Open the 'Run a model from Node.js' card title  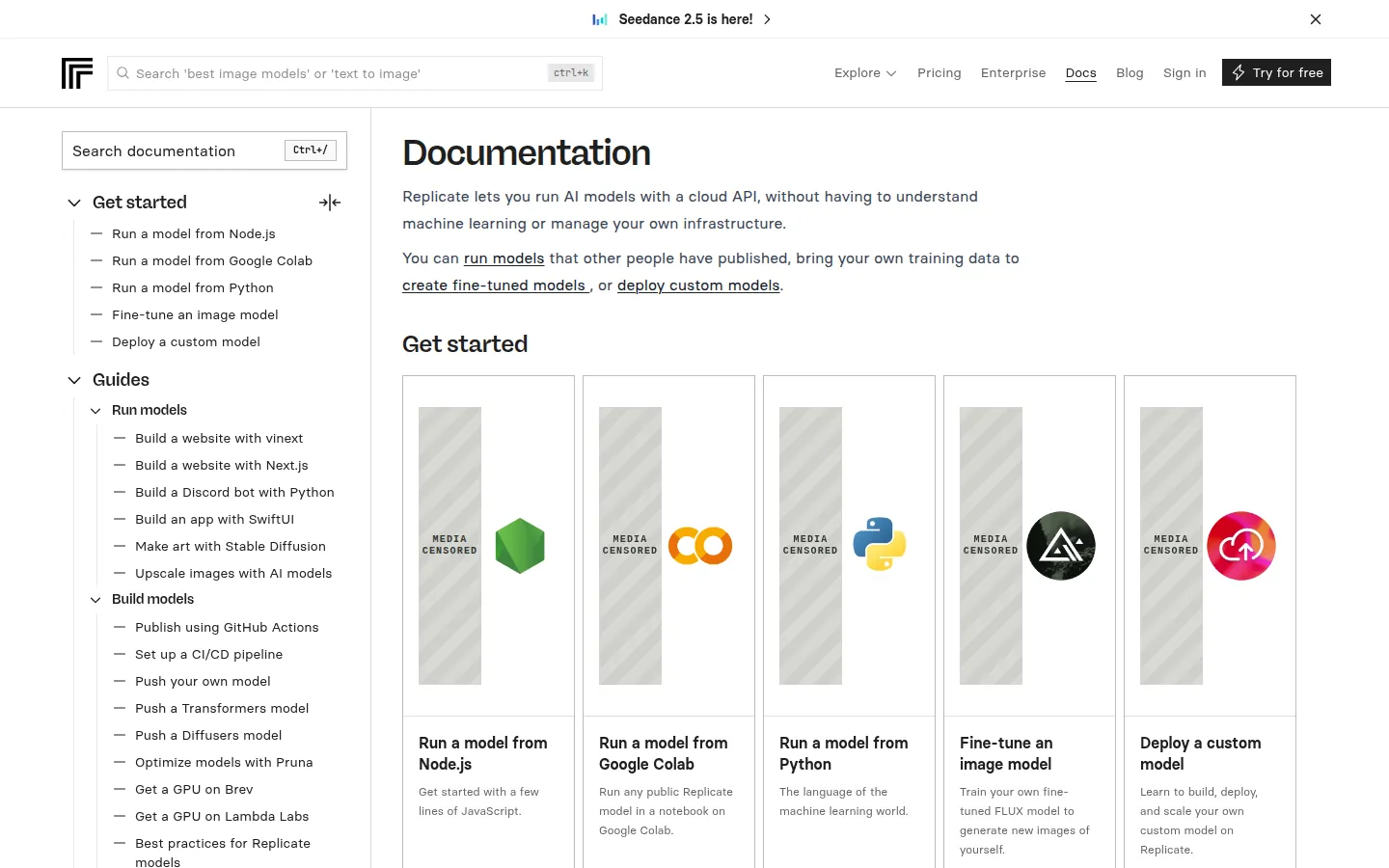tap(483, 753)
